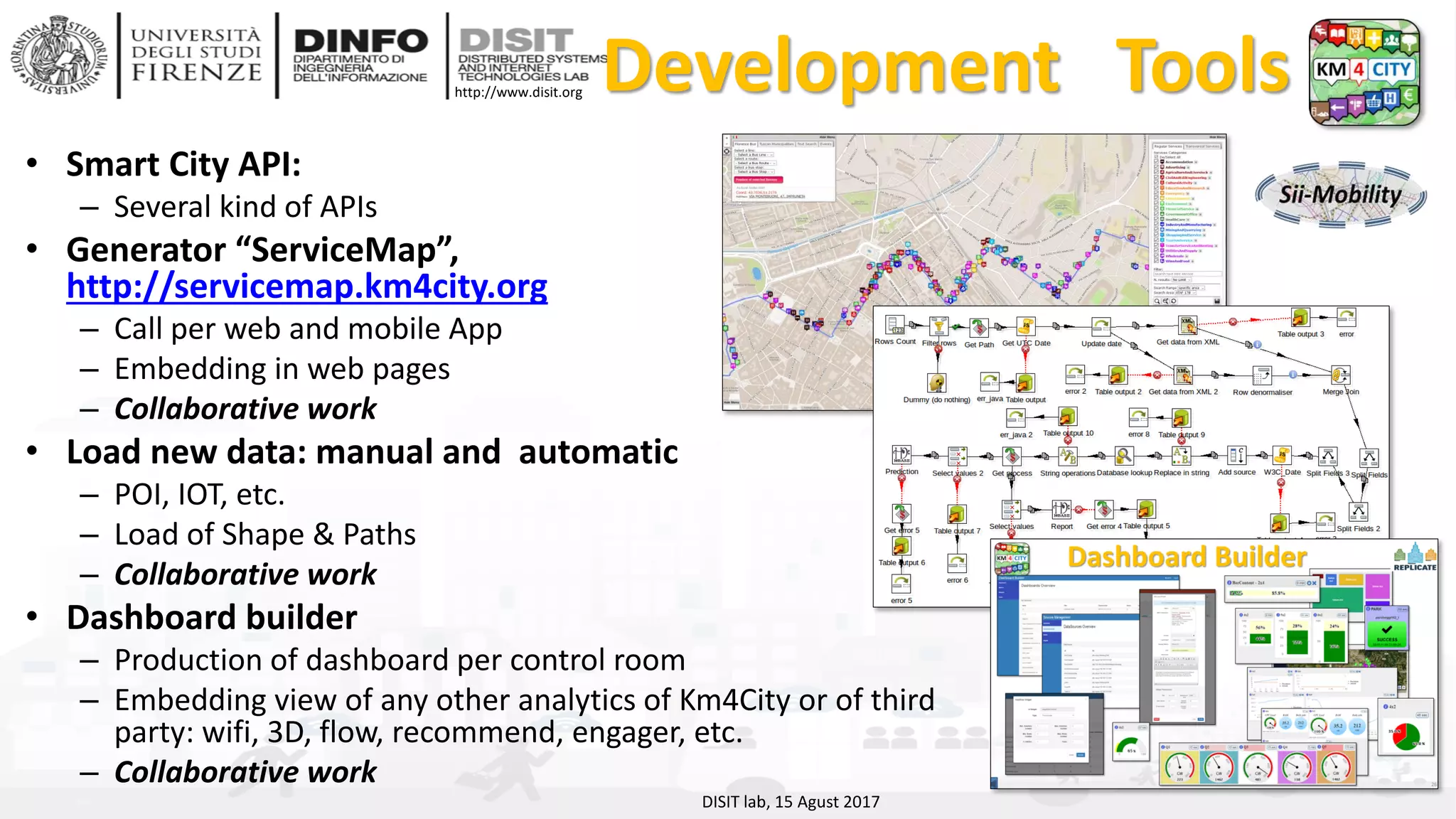This screenshot has height=819, width=1456.
Task: Open the servicemap.km4city.org hyperlink
Action: (307, 286)
